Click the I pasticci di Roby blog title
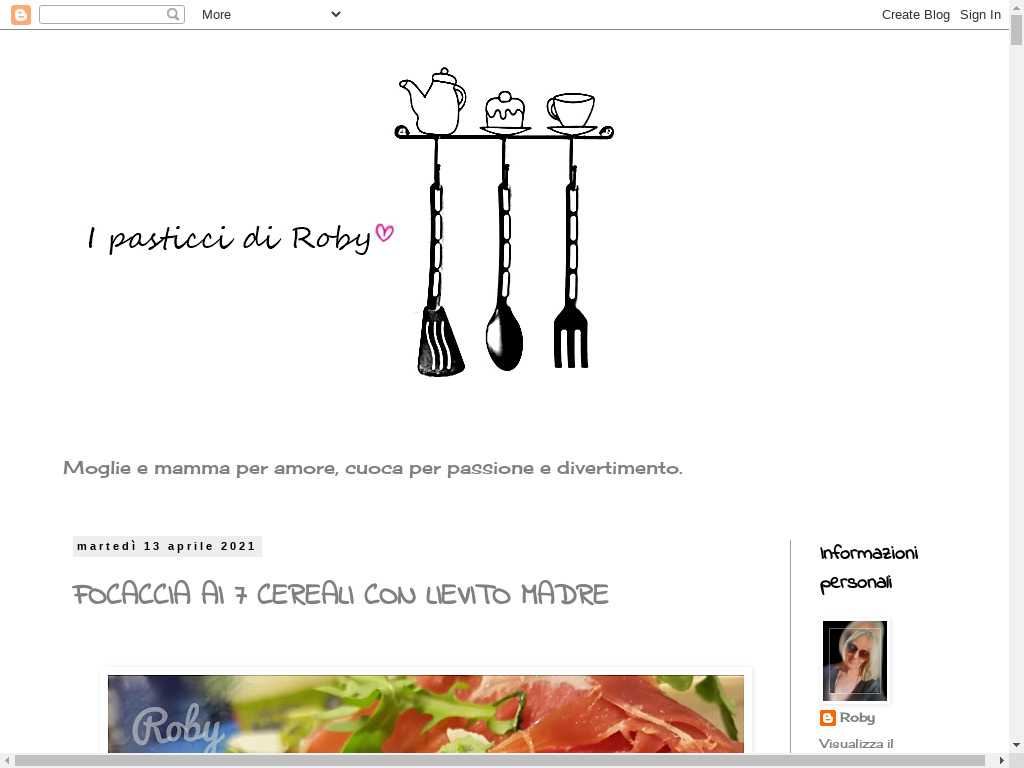The height and width of the screenshot is (768, 1024). tap(230, 238)
